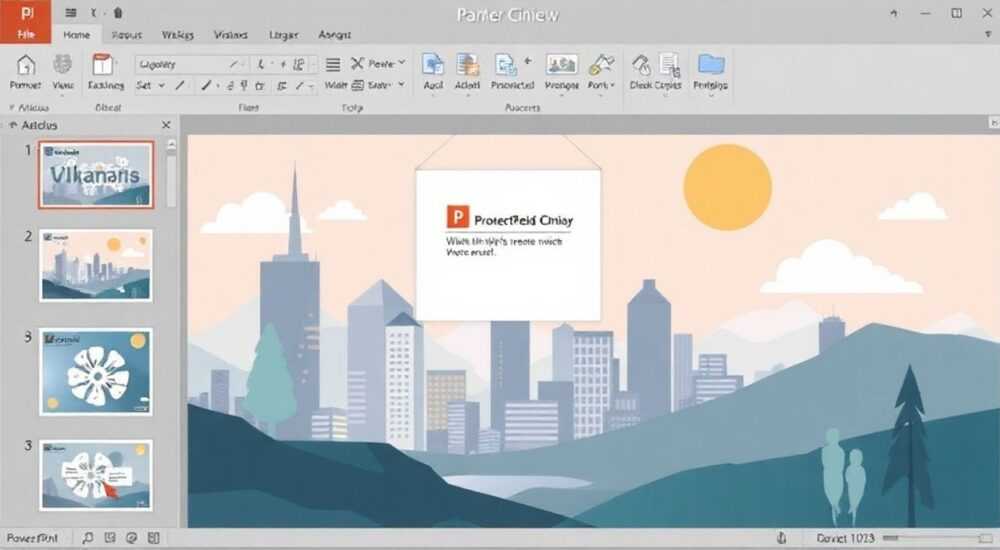
Task: Click the zoom percentage text in status bar
Action: pyautogui.click(x=845, y=539)
